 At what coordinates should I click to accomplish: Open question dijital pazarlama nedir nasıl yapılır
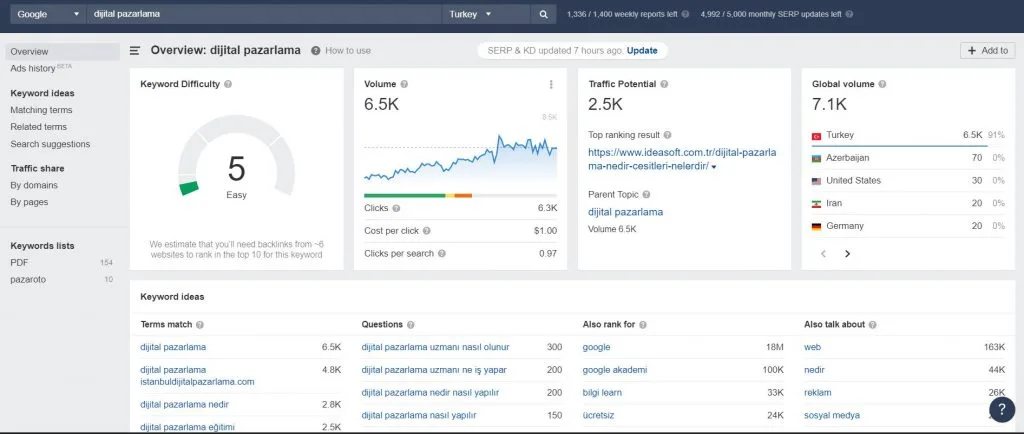[x=430, y=393]
